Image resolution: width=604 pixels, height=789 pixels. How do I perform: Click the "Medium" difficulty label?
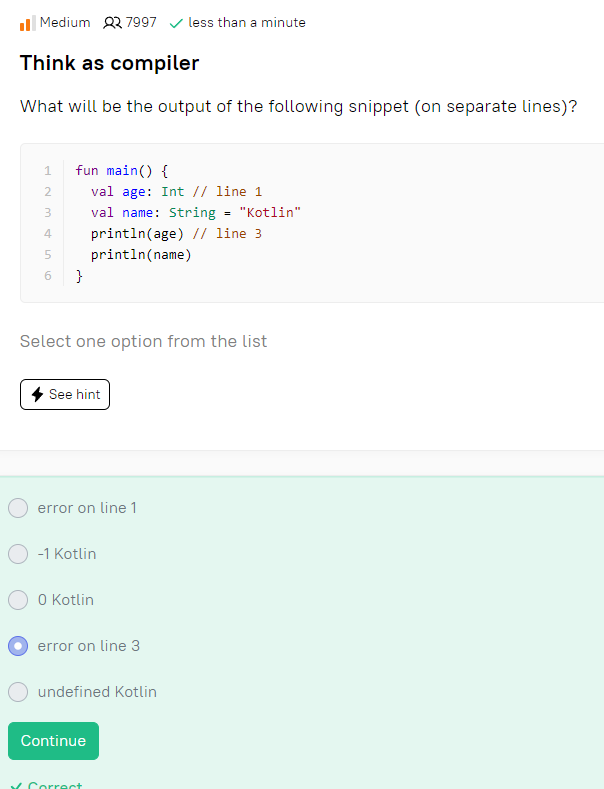(65, 23)
